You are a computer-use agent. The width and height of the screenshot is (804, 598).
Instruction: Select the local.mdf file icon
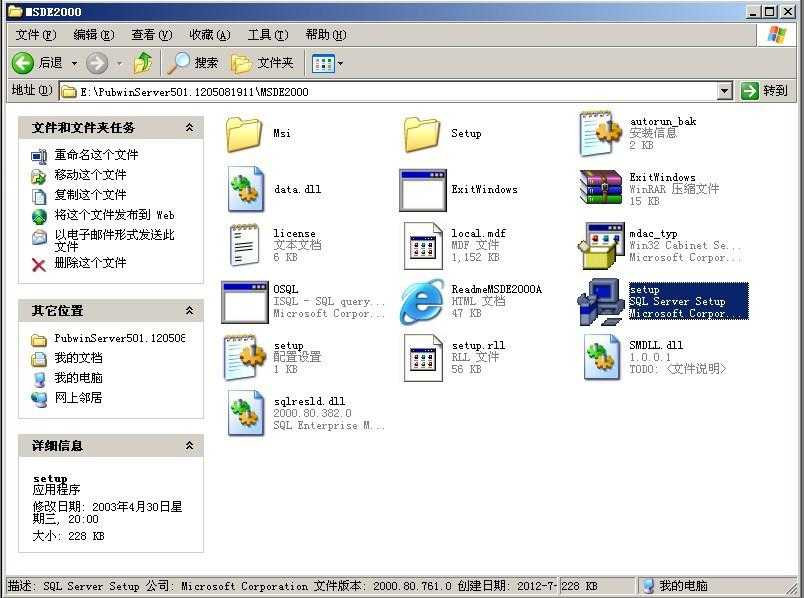(x=423, y=246)
